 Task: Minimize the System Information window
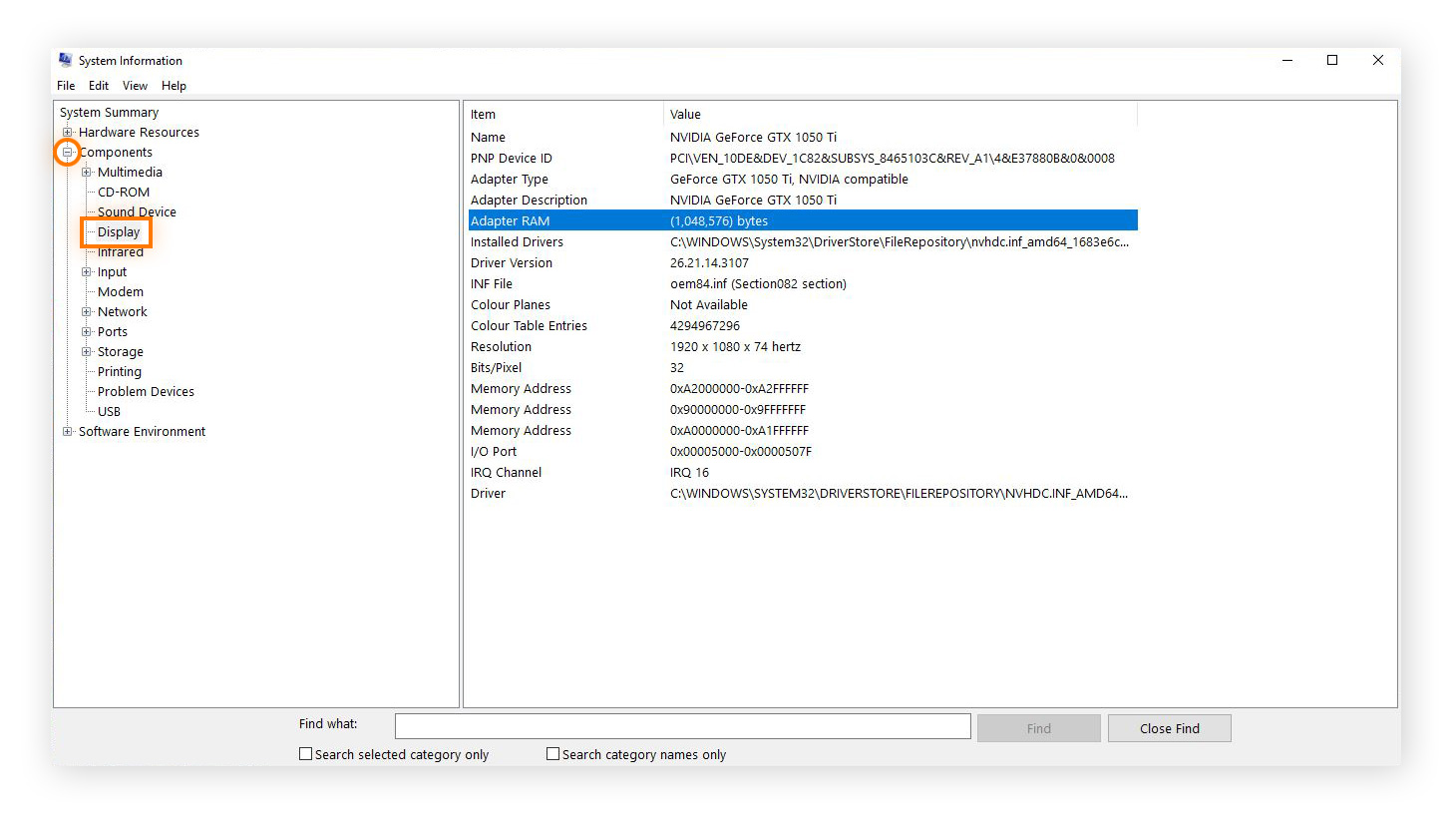1287,60
